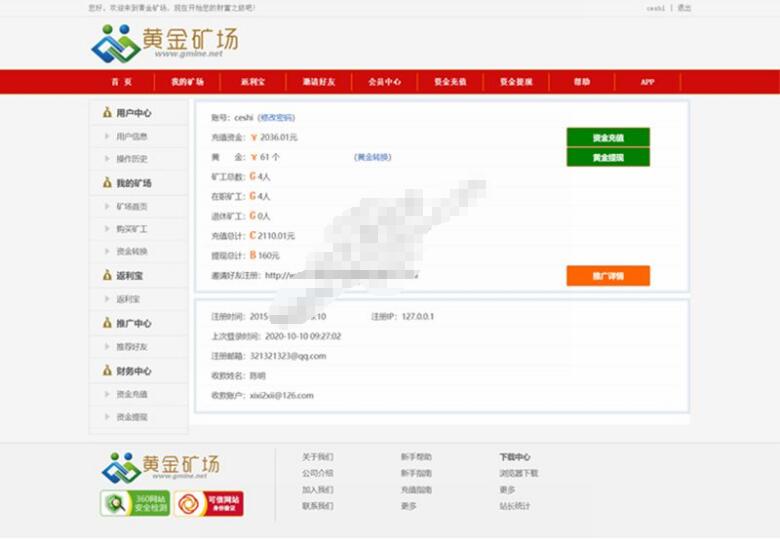This screenshot has height=540, width=780.
Task: Select 资金转换 in the left sidebar
Action: point(132,251)
